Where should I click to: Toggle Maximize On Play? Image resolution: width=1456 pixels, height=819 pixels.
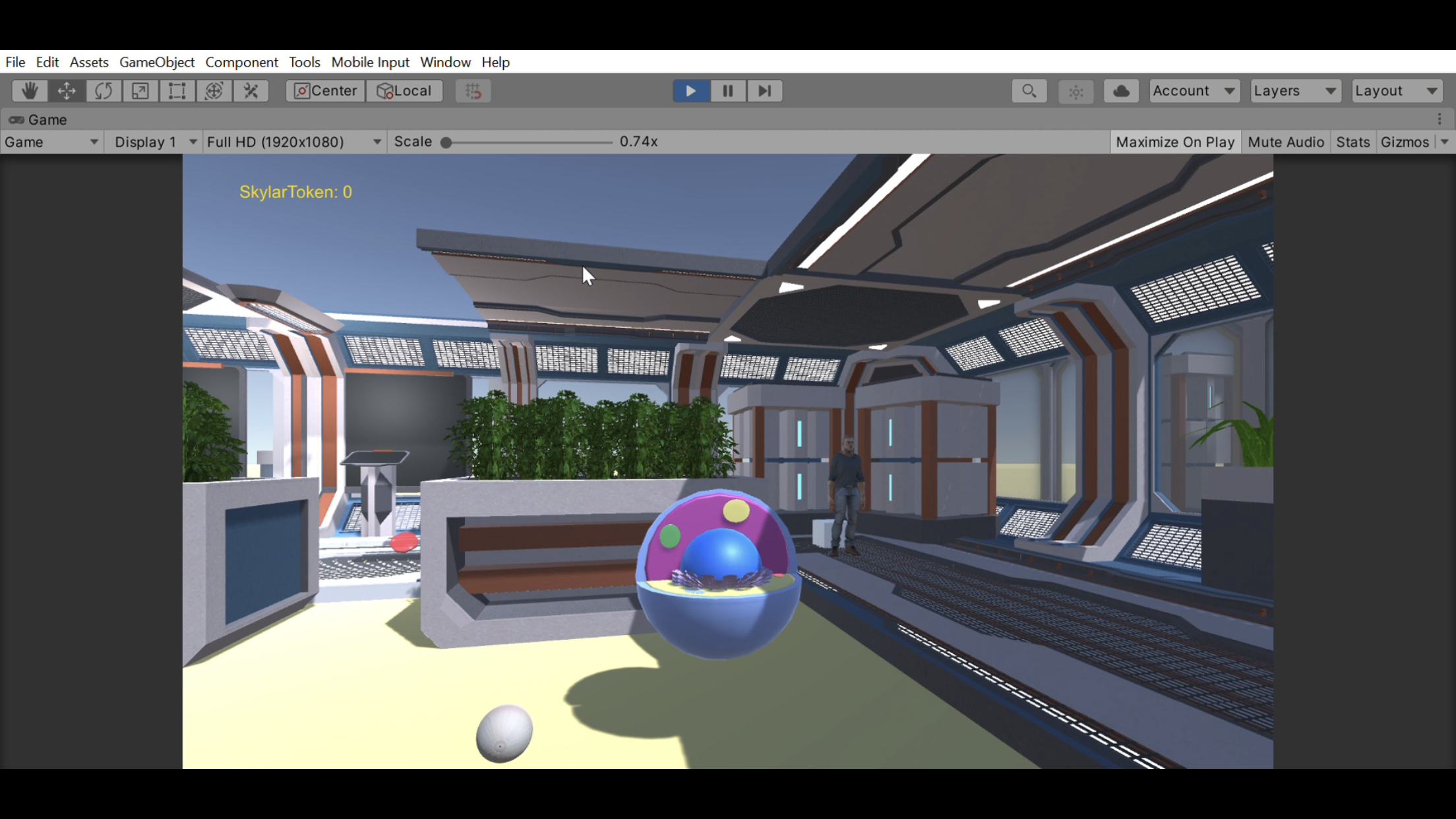[1174, 142]
